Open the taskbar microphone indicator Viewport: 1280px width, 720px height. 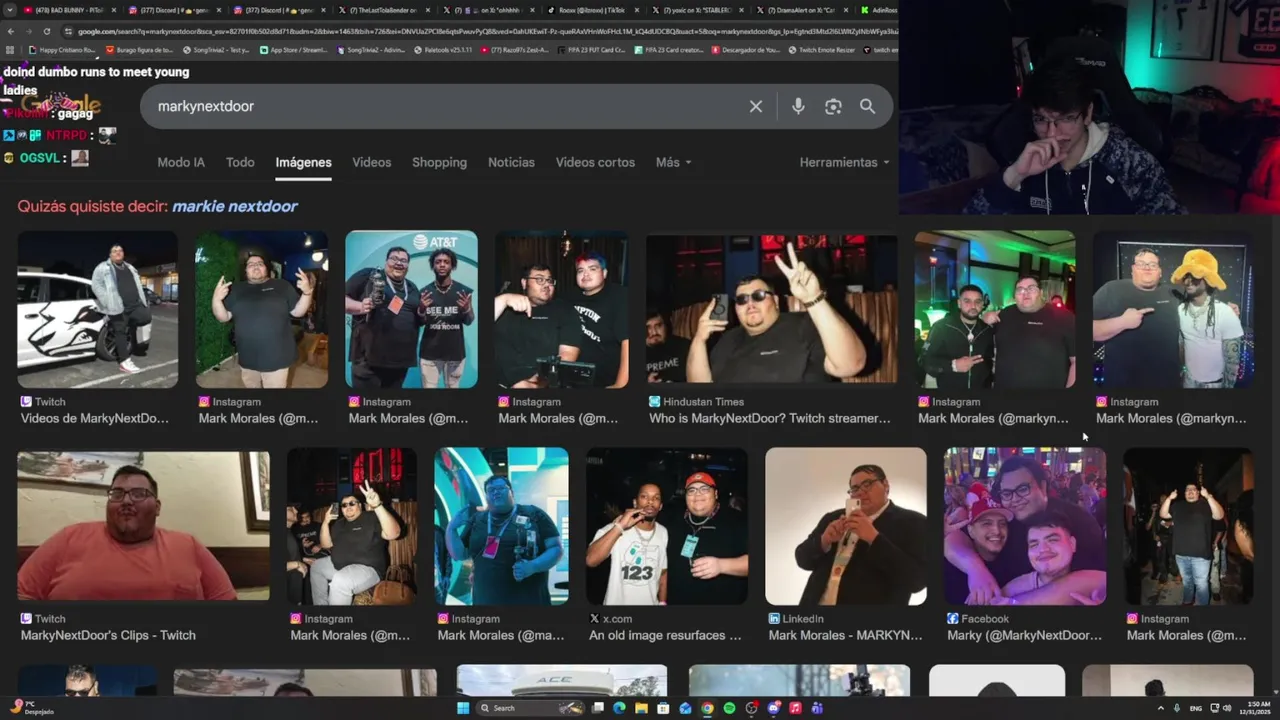coord(1177,708)
